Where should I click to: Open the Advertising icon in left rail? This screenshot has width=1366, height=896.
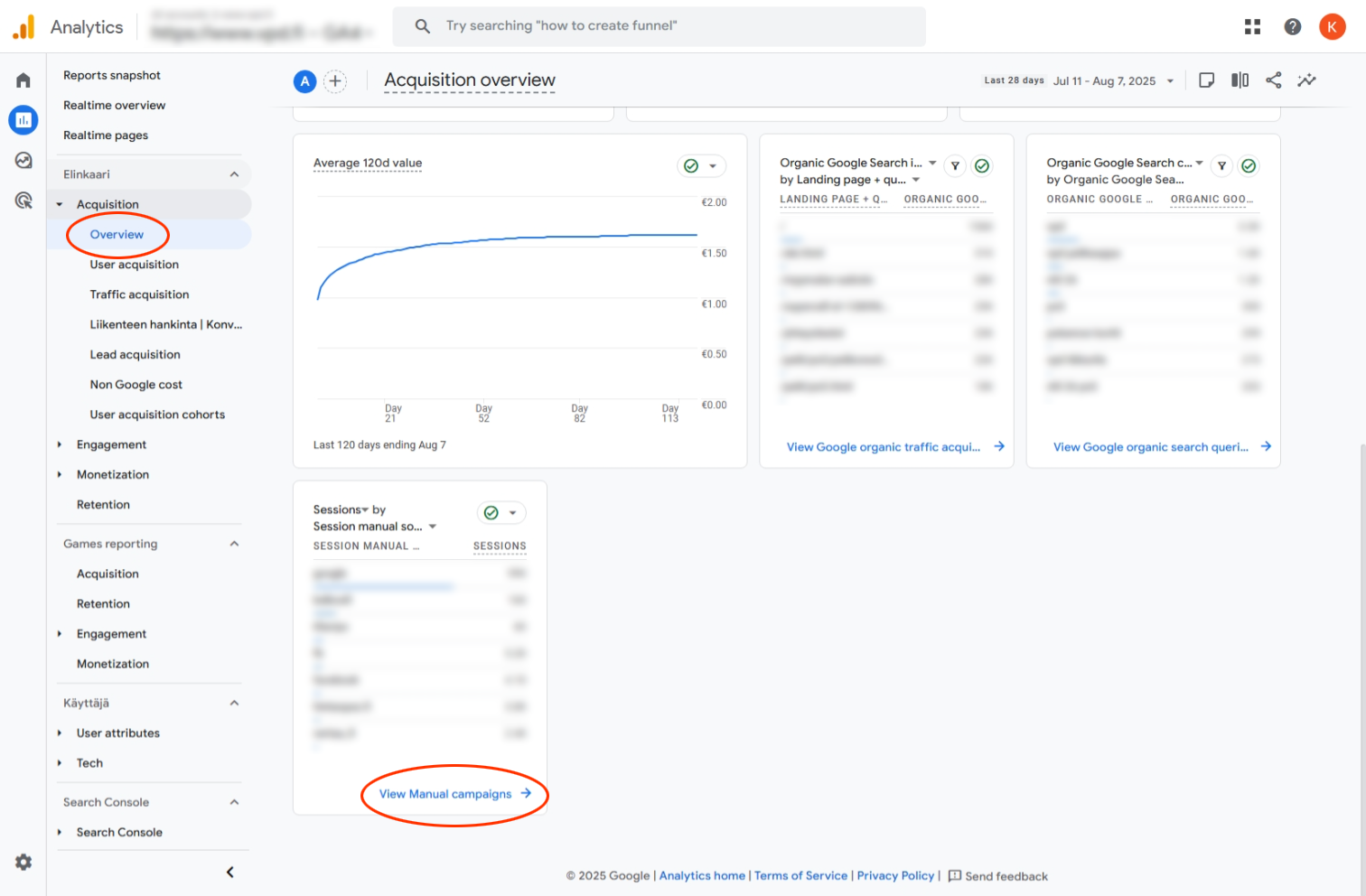point(23,201)
